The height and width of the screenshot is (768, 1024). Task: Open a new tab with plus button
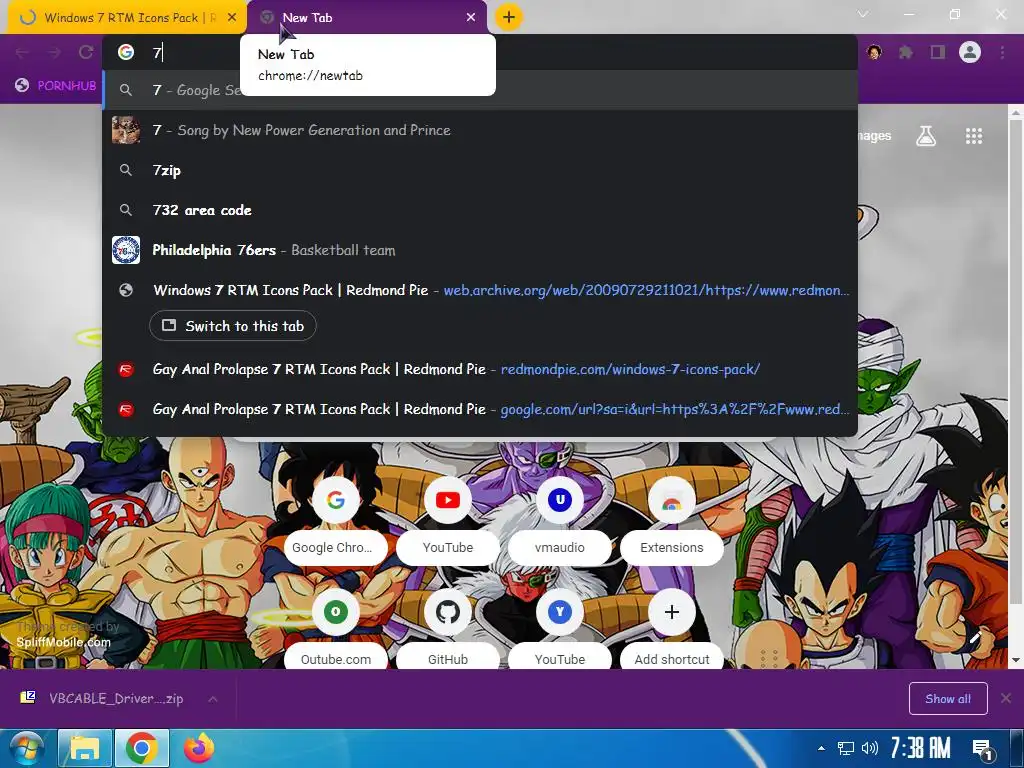509,17
